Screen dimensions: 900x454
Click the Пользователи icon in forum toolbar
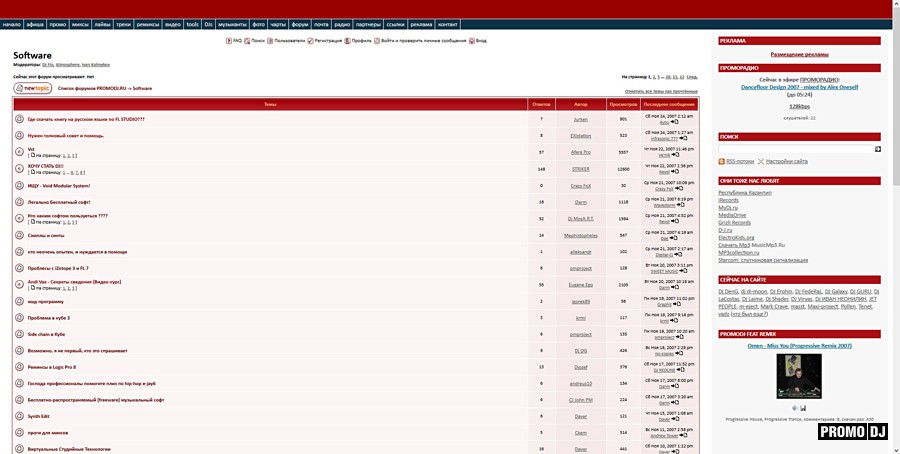(x=270, y=41)
